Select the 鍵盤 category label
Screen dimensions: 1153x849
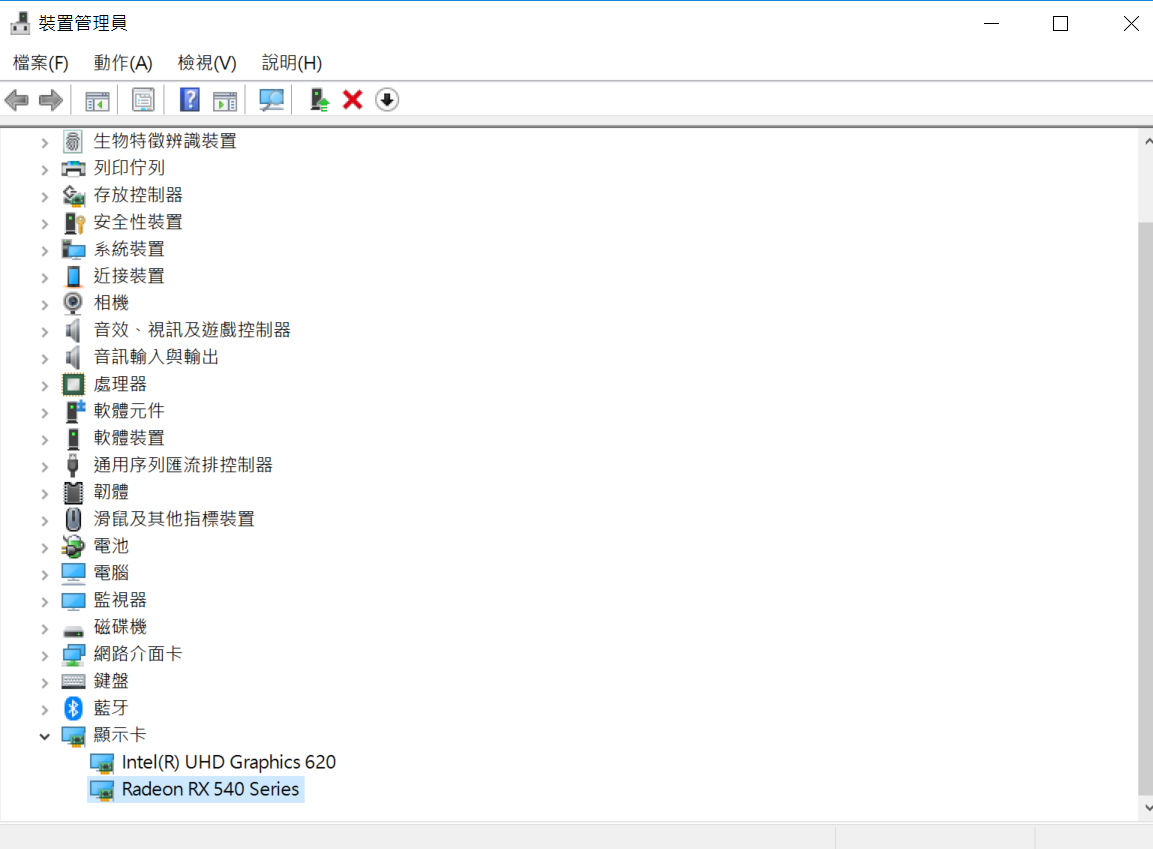tap(111, 681)
